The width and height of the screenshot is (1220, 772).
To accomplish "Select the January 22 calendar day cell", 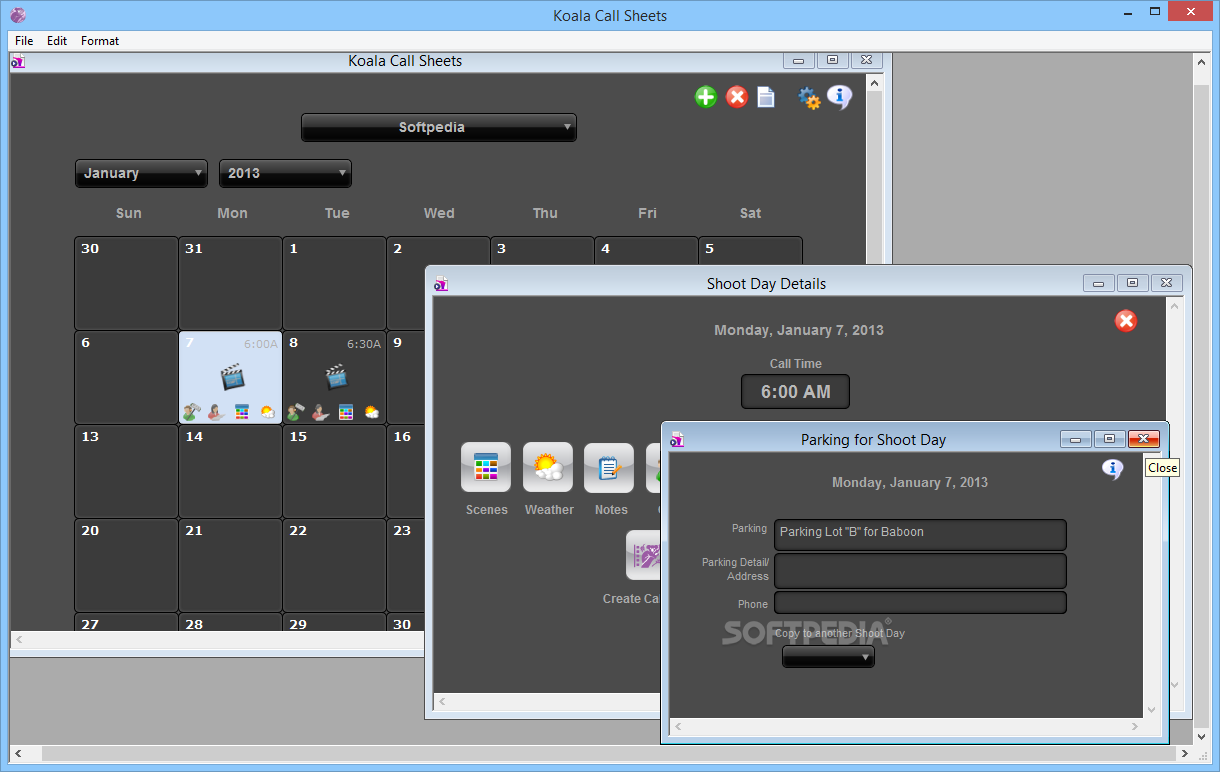I will (334, 565).
